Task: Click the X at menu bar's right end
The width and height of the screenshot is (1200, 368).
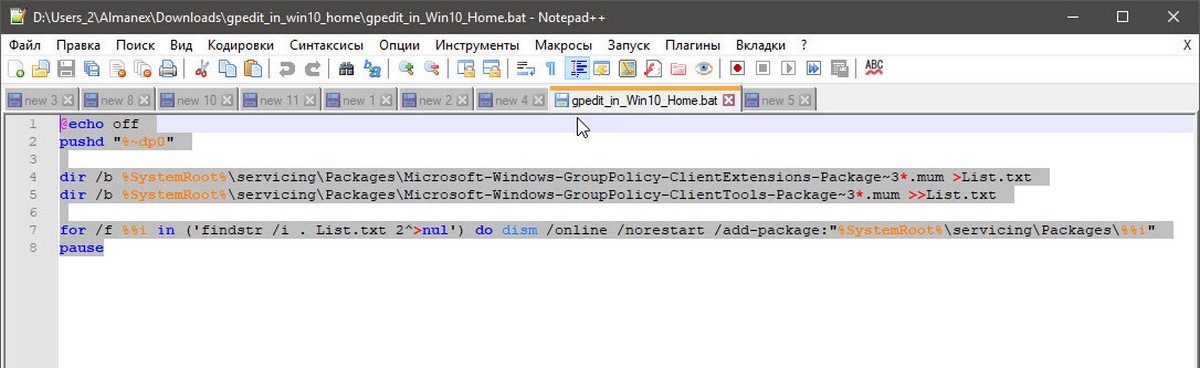Action: point(1187,45)
